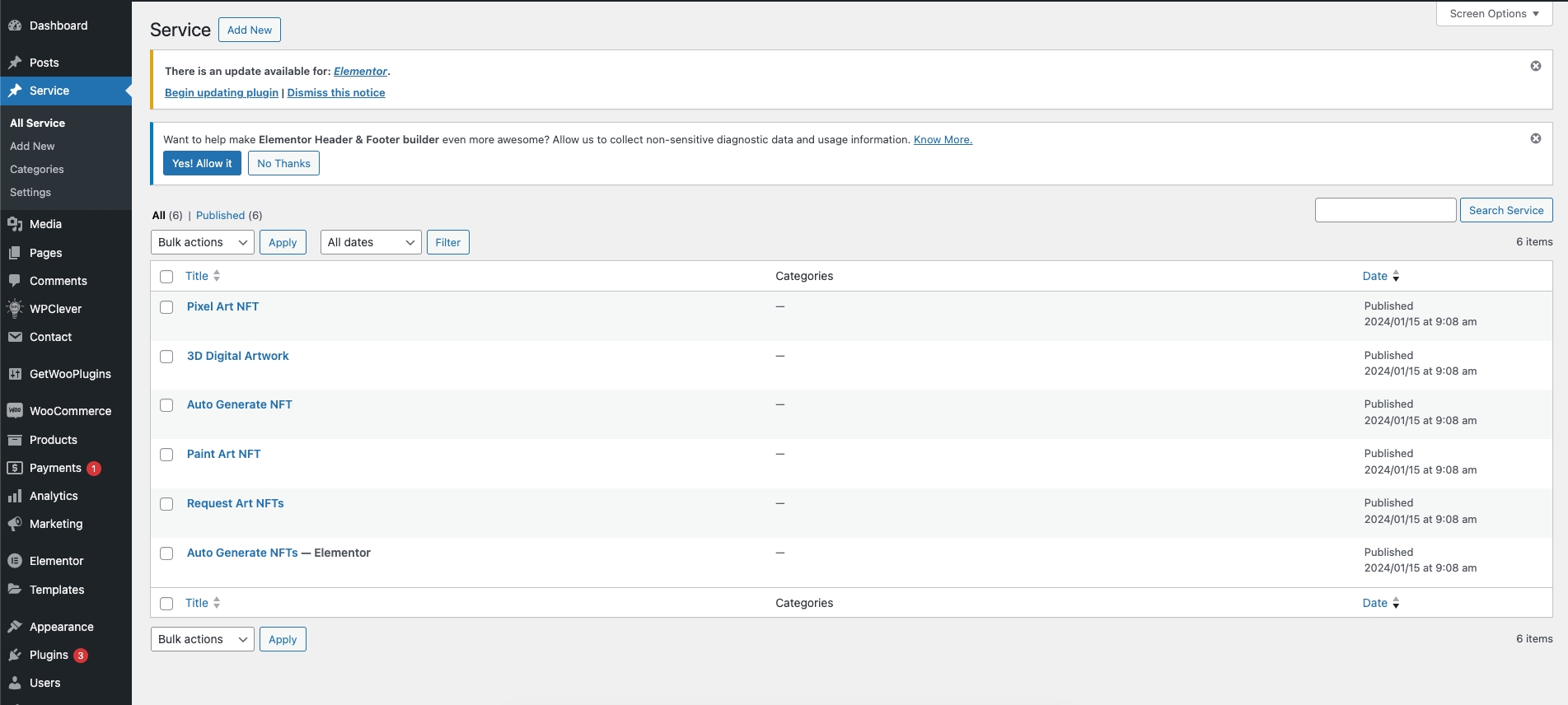Click the WooCommerce logo icon
Screen dimensions: 1568x705
pos(15,411)
